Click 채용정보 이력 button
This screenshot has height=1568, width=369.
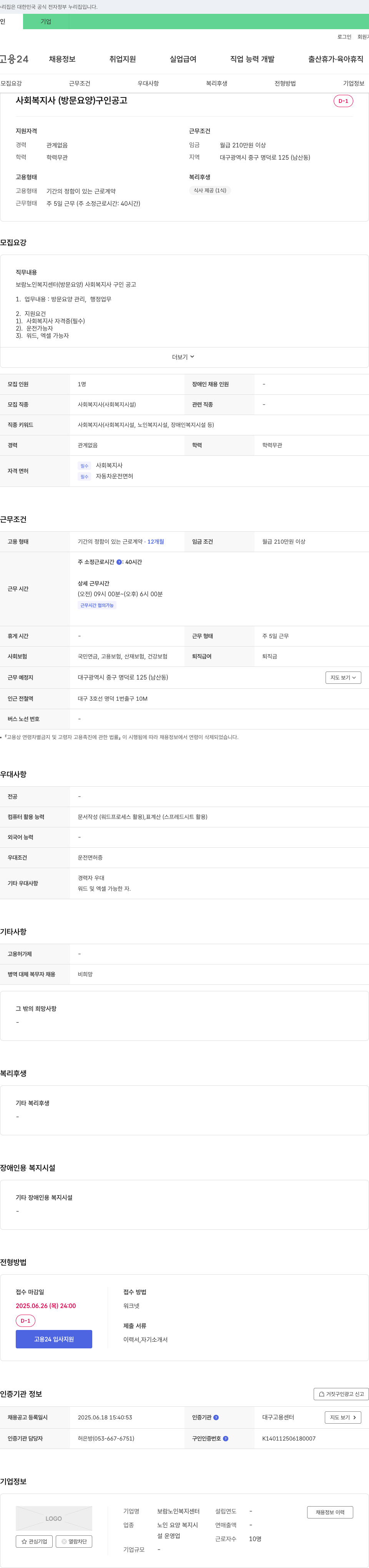tap(330, 1512)
